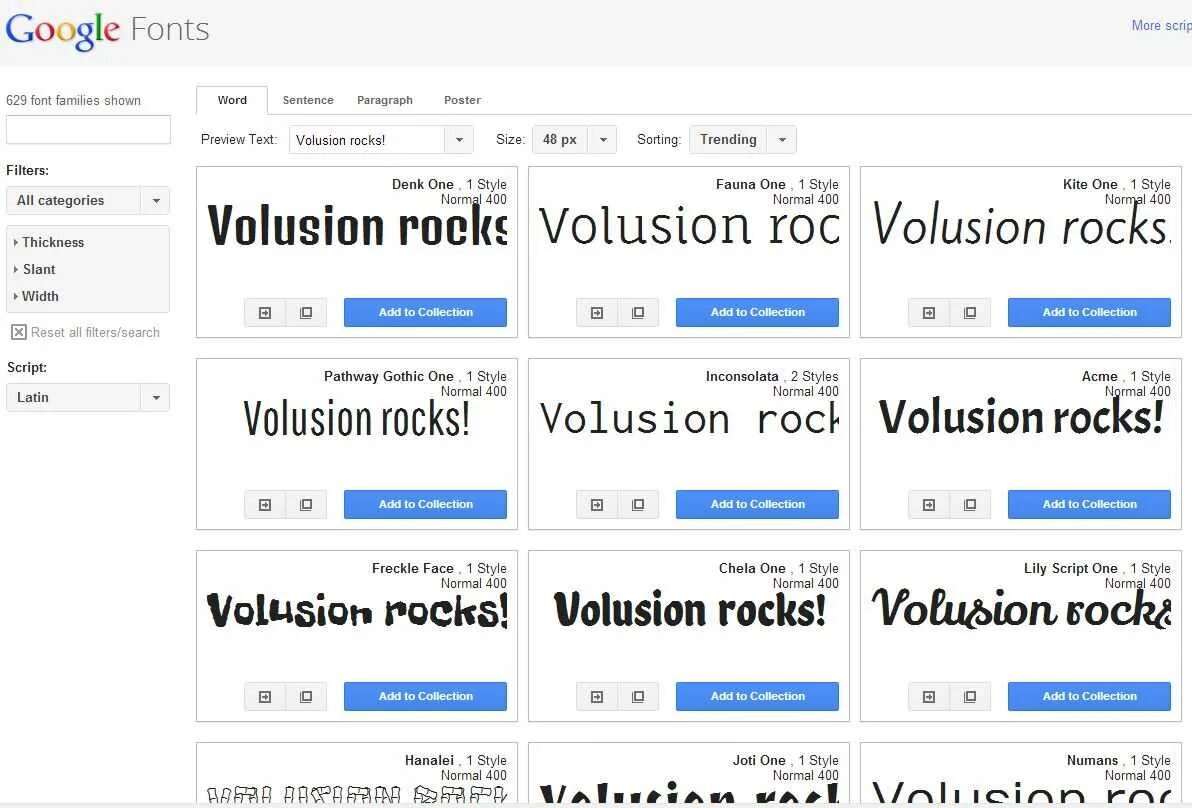Click pop-out icon on Chela One card

(639, 696)
